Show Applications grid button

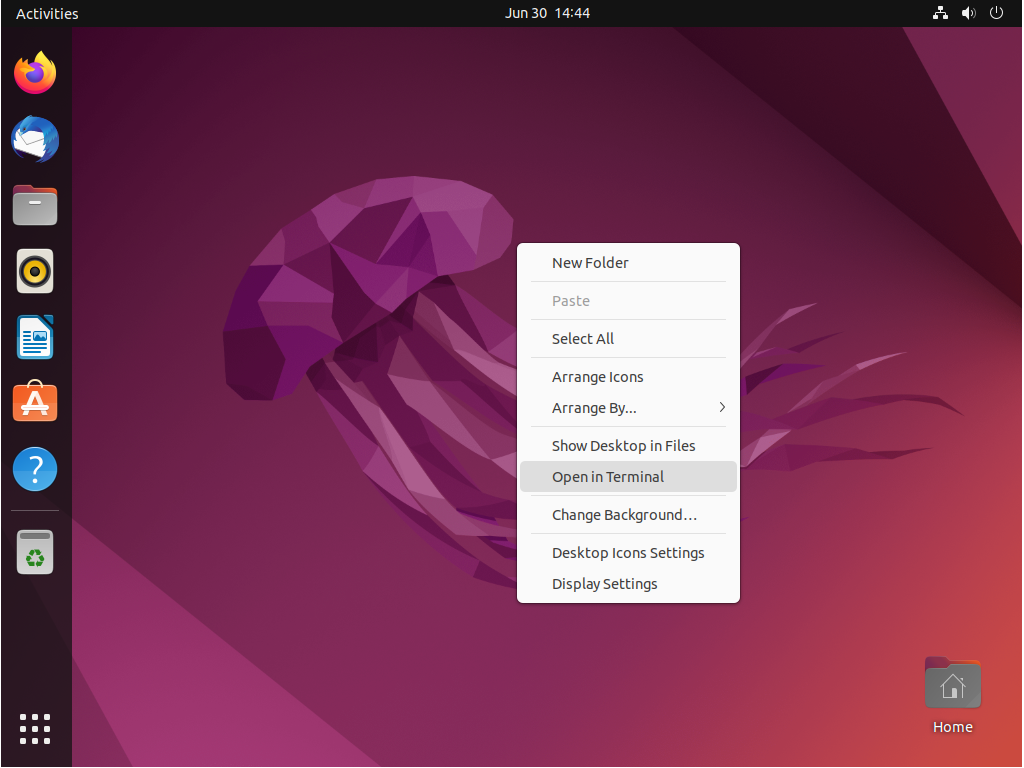(x=35, y=729)
